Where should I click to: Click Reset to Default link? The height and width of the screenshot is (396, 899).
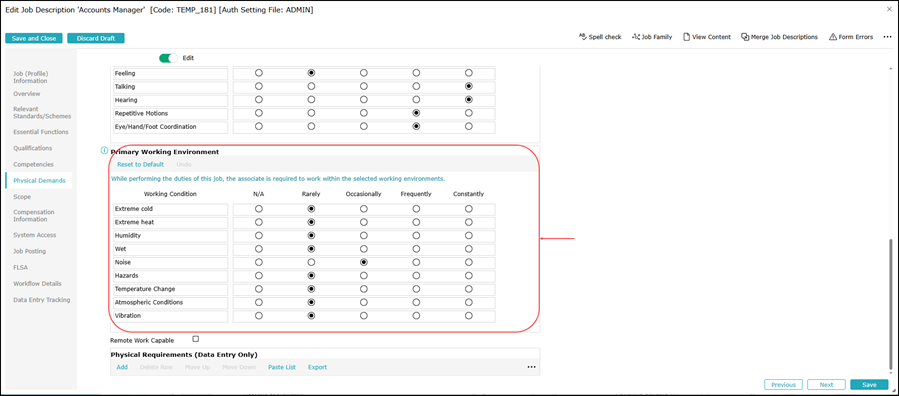pyautogui.click(x=140, y=164)
